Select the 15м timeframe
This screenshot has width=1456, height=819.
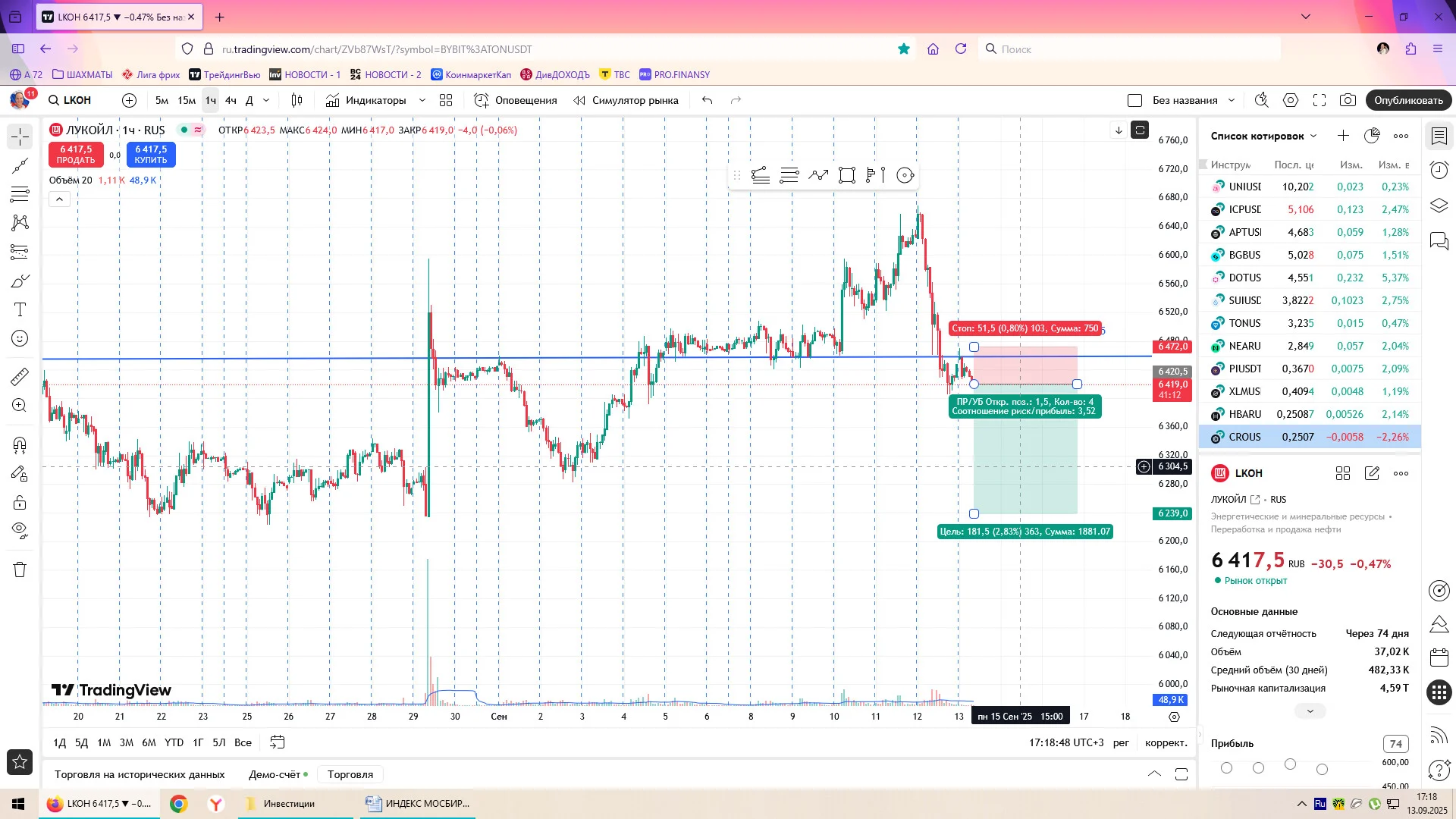tap(187, 100)
